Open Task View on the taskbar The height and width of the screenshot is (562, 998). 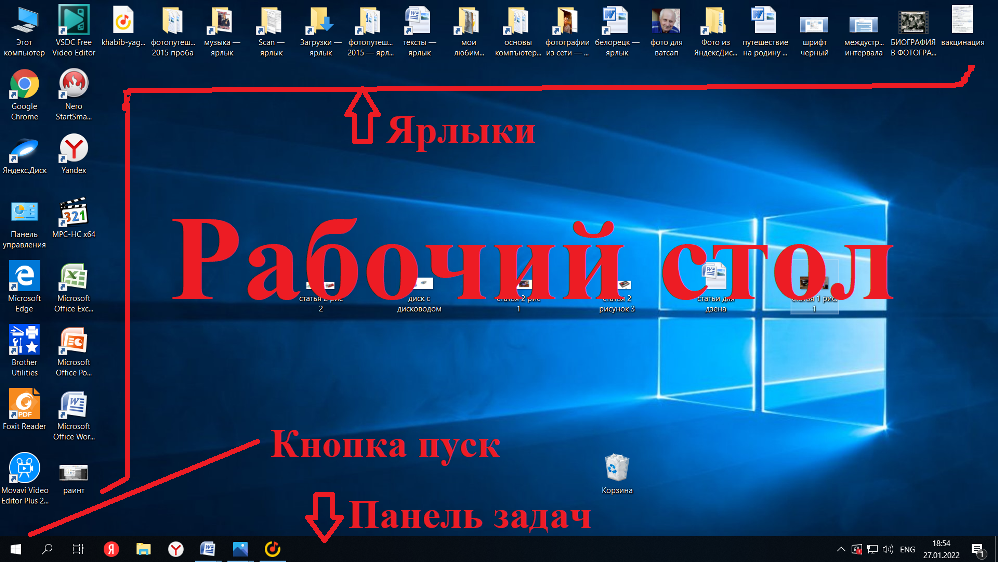(78, 549)
